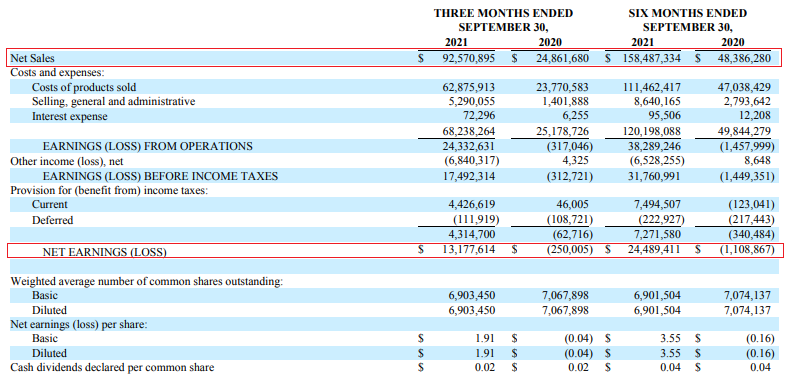Click the SIX MONTHS ENDED header
Screen dimensions: 792x379
click(x=687, y=14)
